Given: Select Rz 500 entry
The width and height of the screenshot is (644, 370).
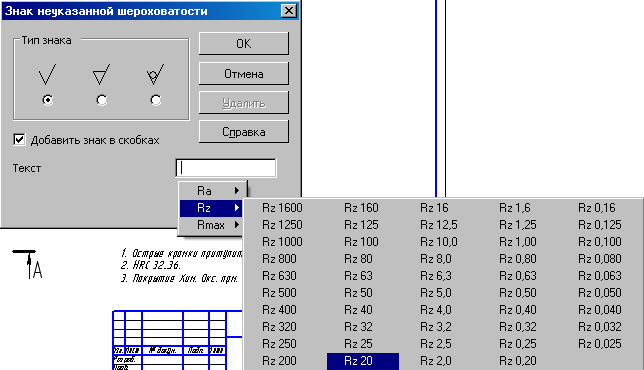Looking at the screenshot, I should coord(279,293).
